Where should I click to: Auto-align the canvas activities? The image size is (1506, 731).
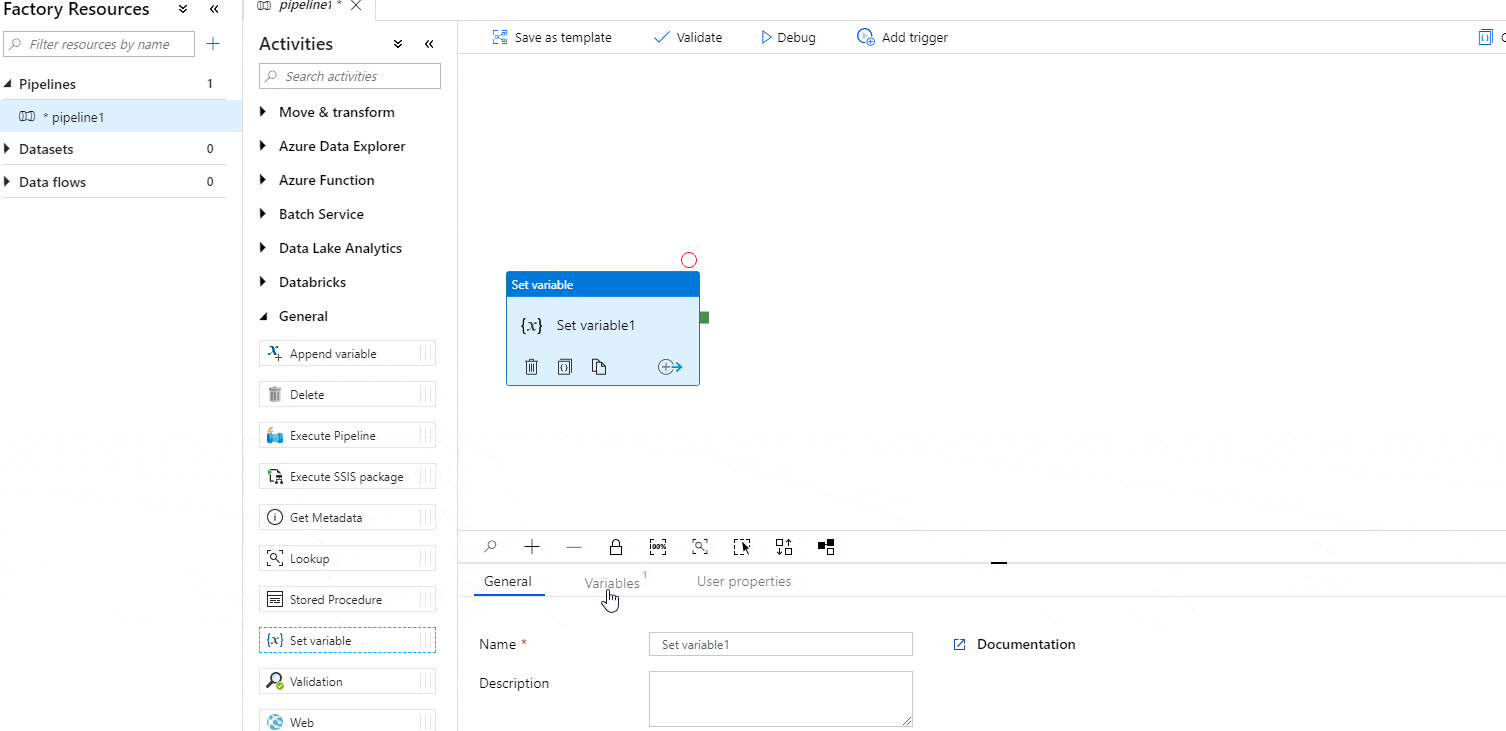point(784,547)
